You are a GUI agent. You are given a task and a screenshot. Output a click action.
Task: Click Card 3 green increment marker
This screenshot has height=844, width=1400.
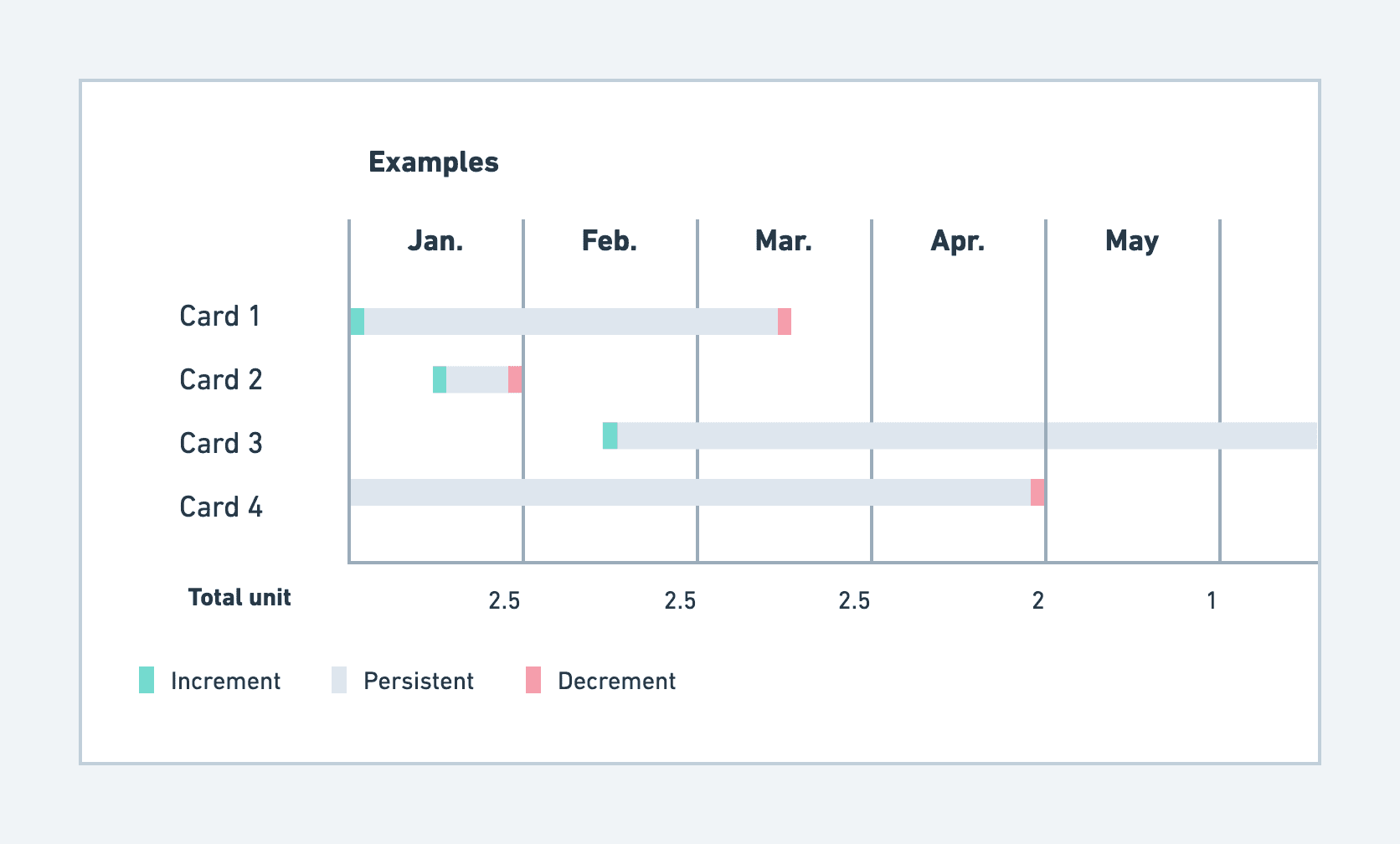pos(610,435)
